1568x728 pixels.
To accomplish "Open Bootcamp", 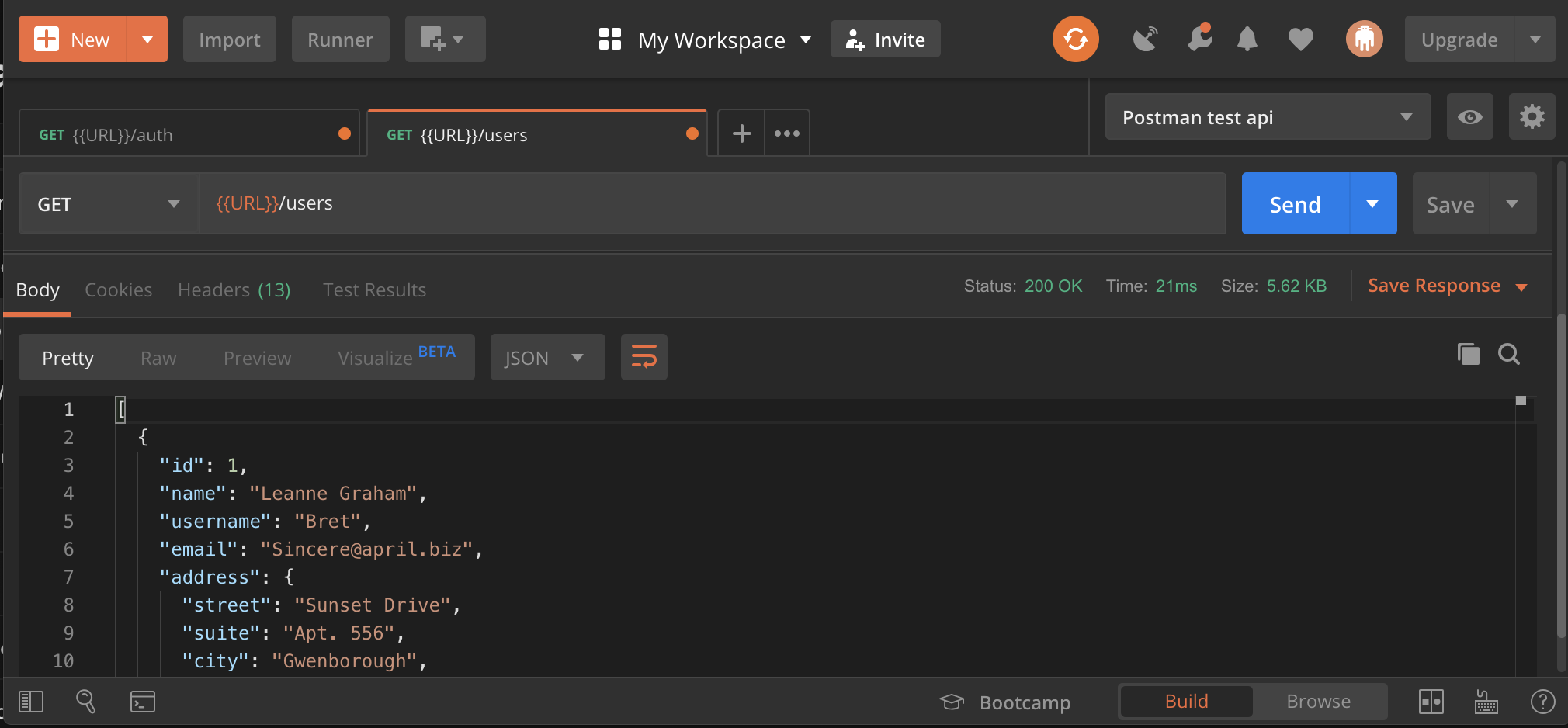I will [x=1006, y=702].
